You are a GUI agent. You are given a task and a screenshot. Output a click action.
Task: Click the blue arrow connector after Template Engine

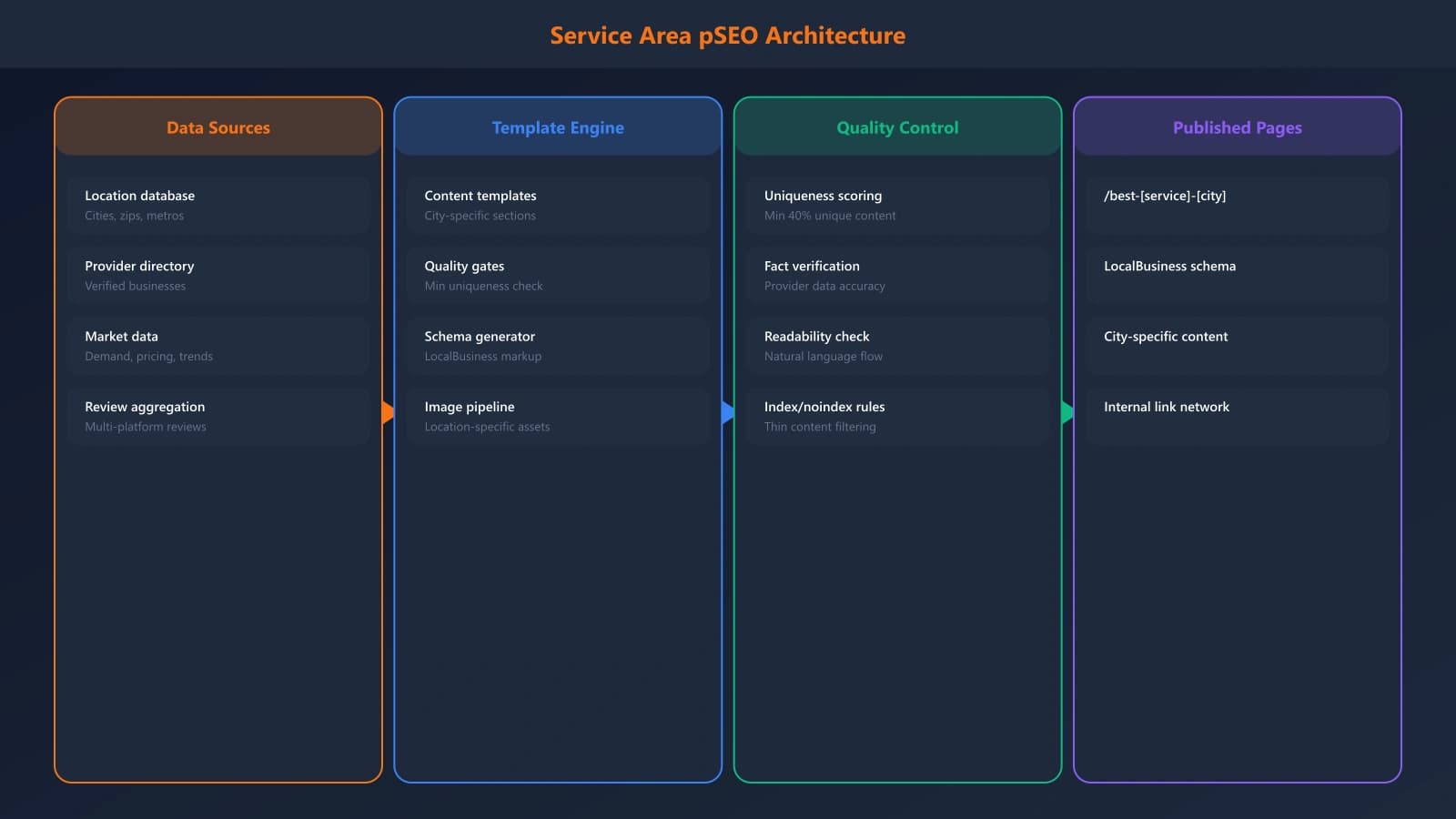[x=728, y=412]
